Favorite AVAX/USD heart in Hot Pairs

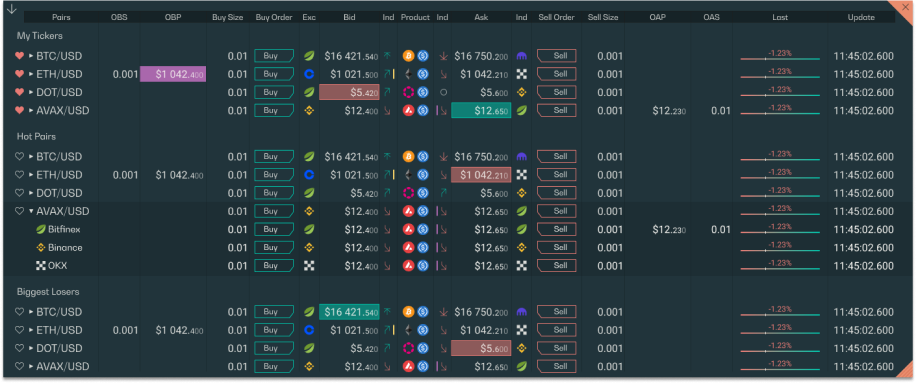coord(19,211)
